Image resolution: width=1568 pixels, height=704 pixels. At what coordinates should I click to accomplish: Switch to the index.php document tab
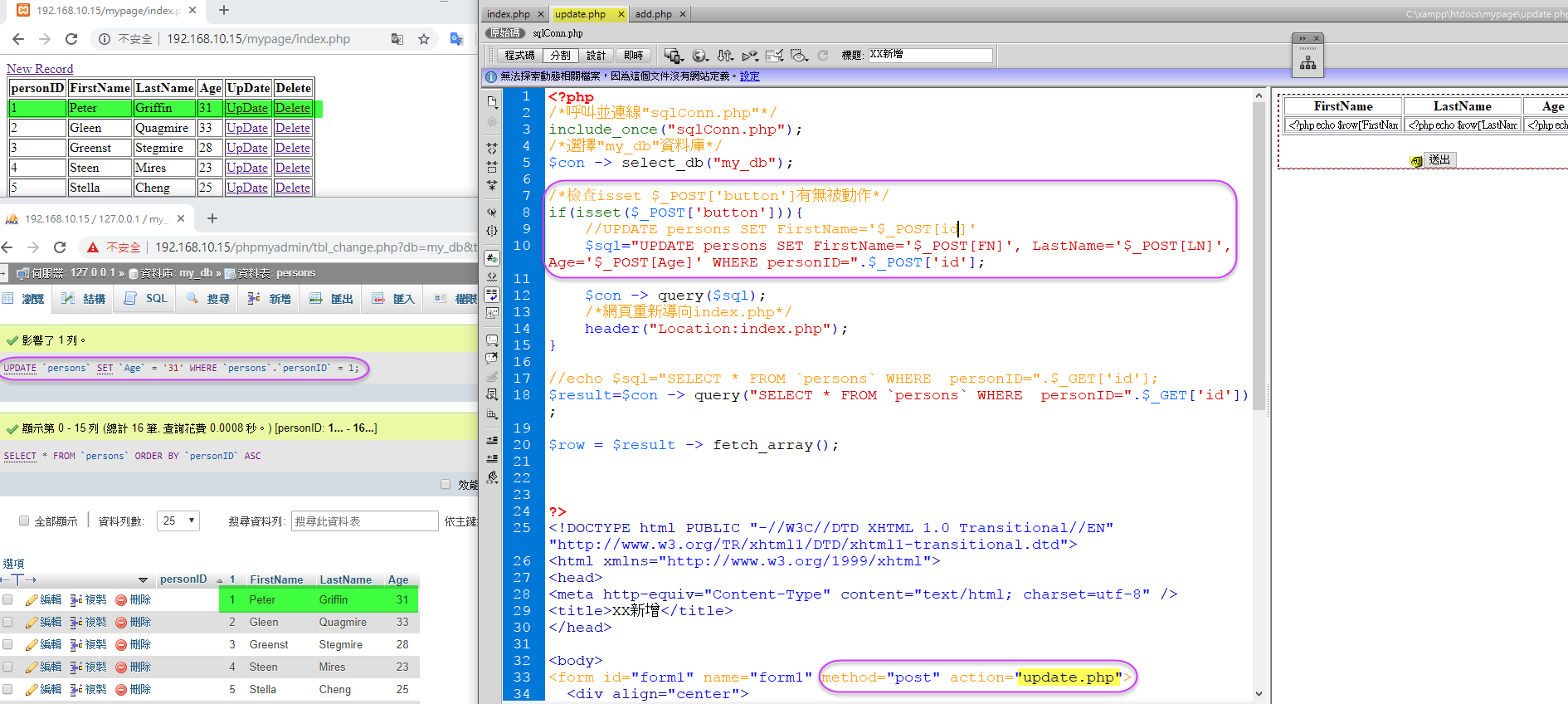click(x=508, y=14)
